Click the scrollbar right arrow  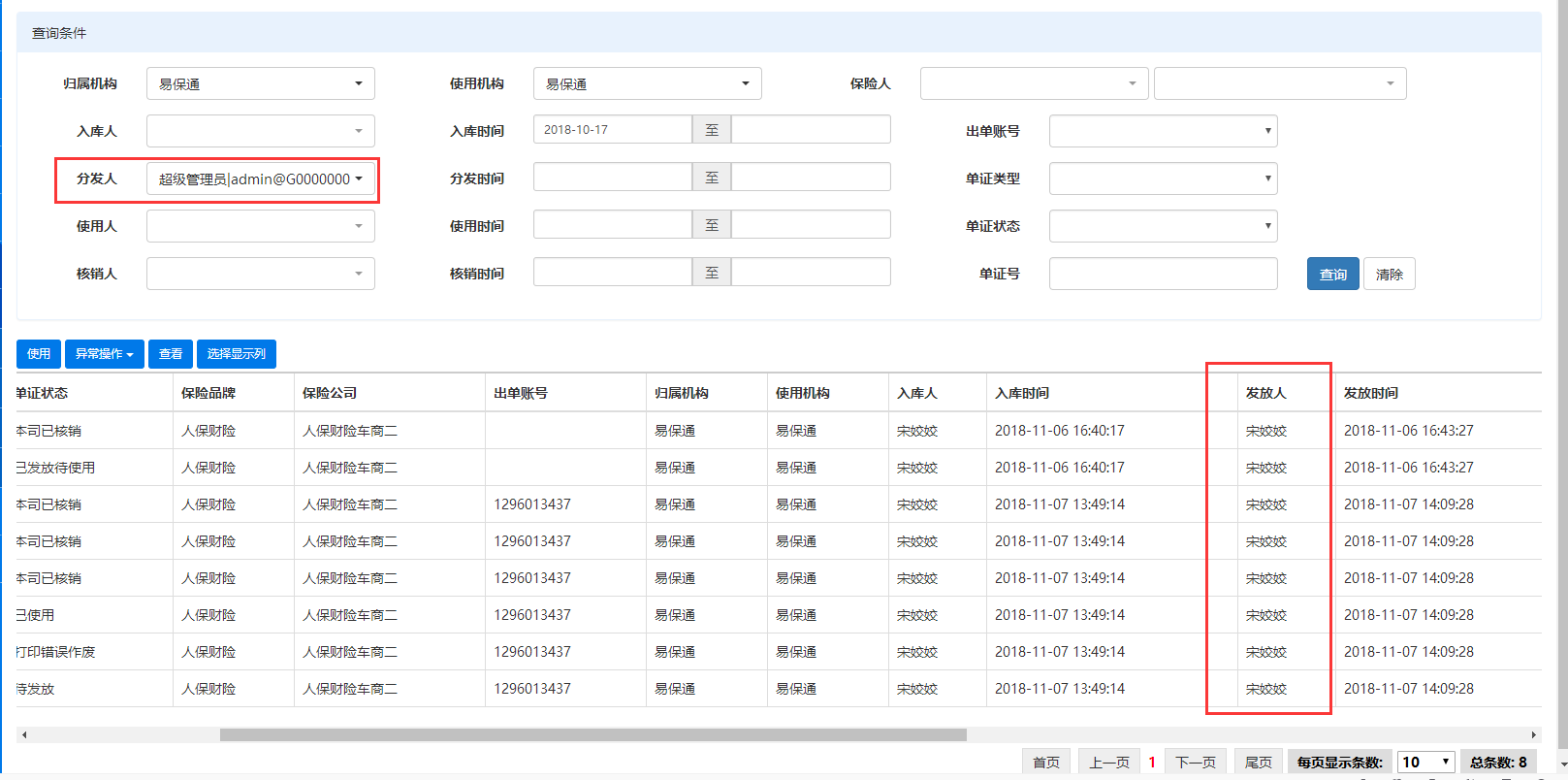tap(1534, 735)
